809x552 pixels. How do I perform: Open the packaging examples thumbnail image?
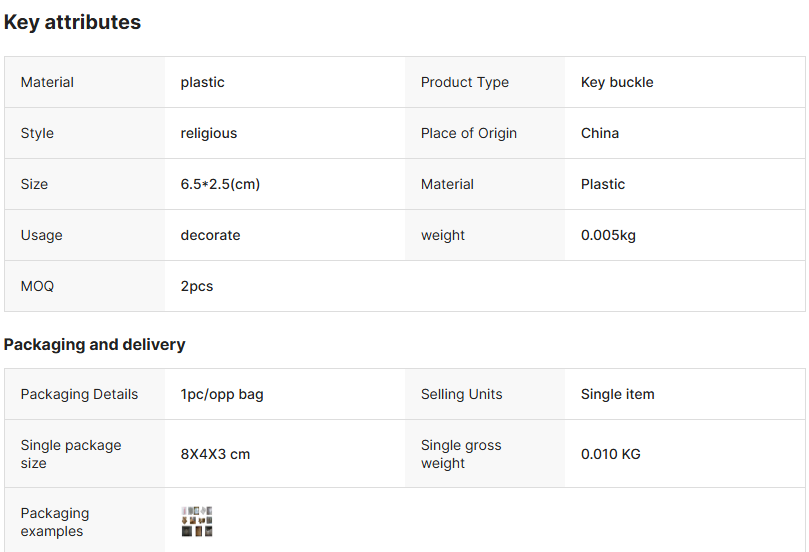[x=197, y=521]
